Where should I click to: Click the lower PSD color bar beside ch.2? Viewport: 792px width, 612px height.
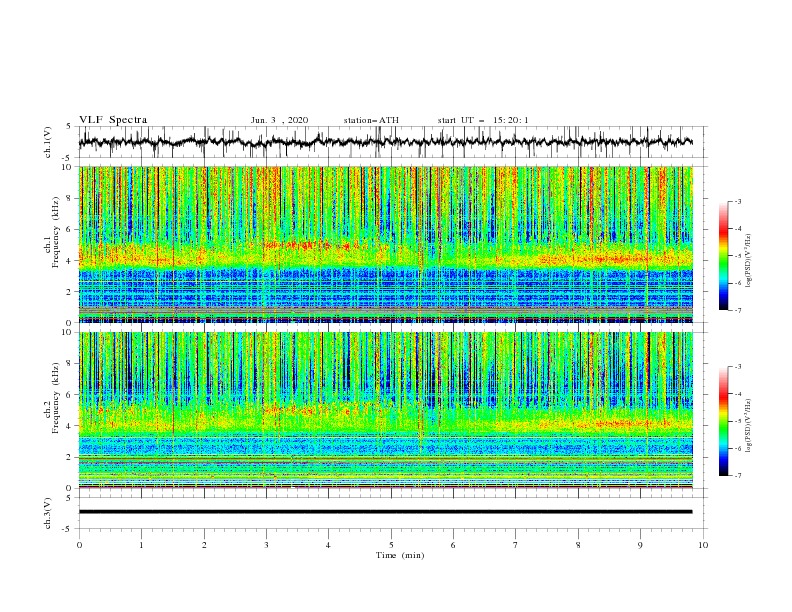724,421
